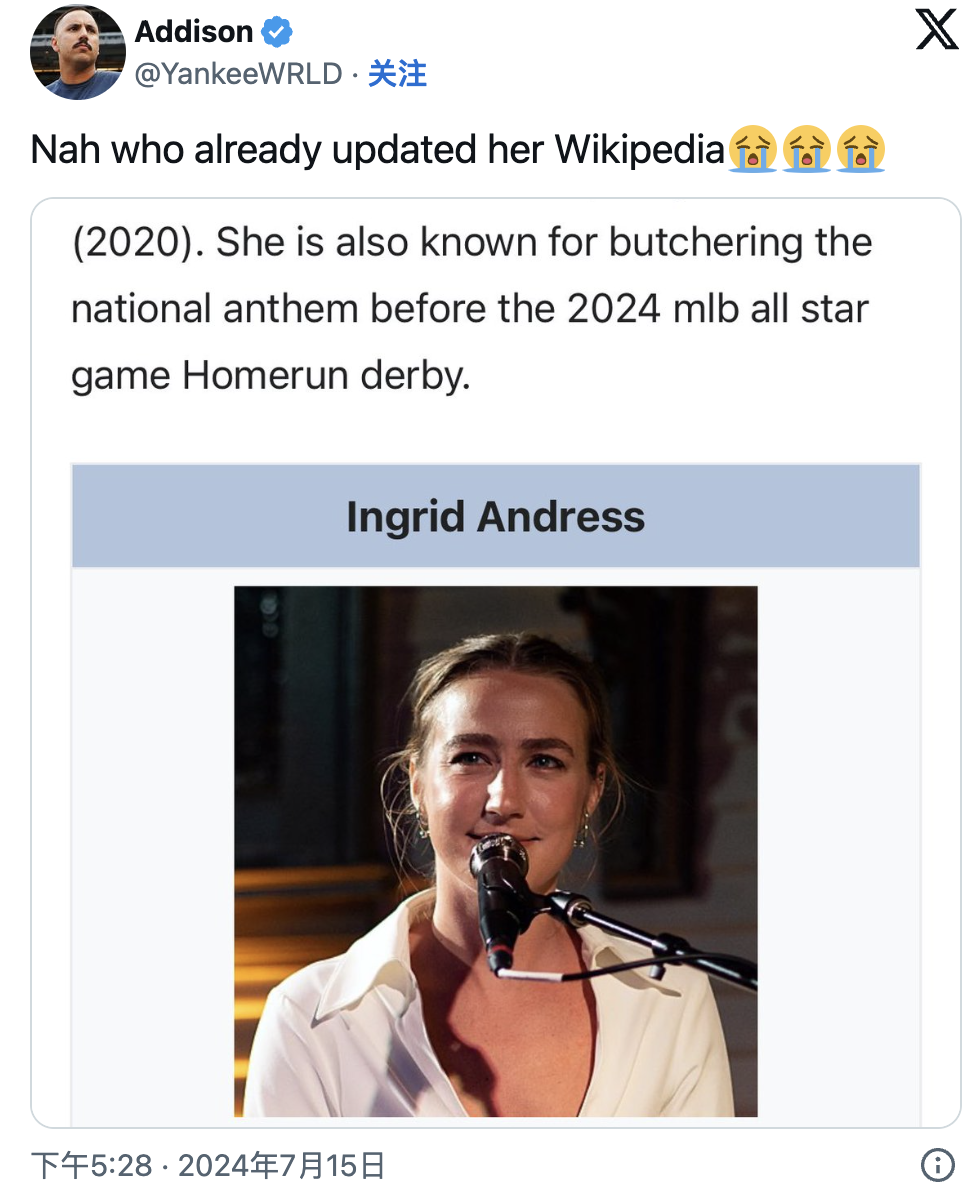Image resolution: width=964 pixels, height=1198 pixels.
Task: Click the last crying emoji
Action: [x=860, y=150]
